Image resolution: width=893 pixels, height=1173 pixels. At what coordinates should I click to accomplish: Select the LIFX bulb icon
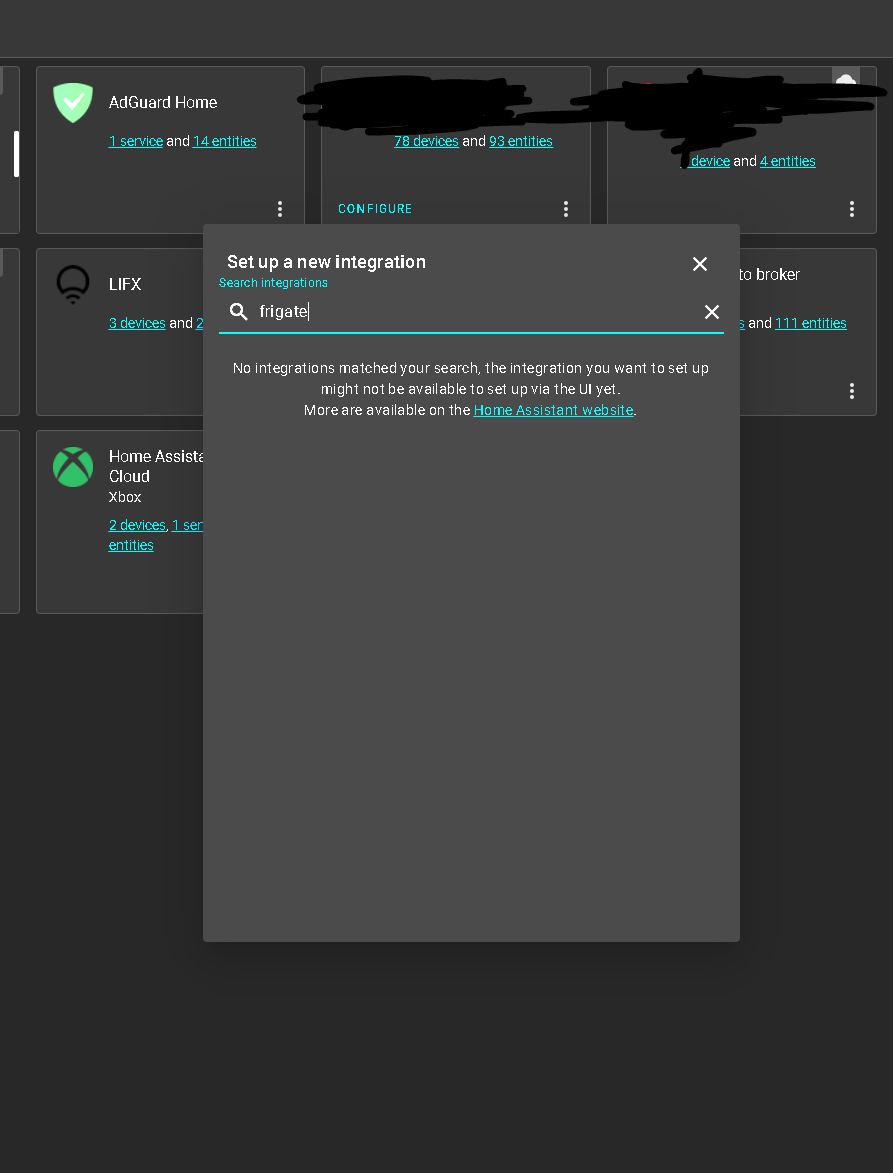(x=72, y=284)
